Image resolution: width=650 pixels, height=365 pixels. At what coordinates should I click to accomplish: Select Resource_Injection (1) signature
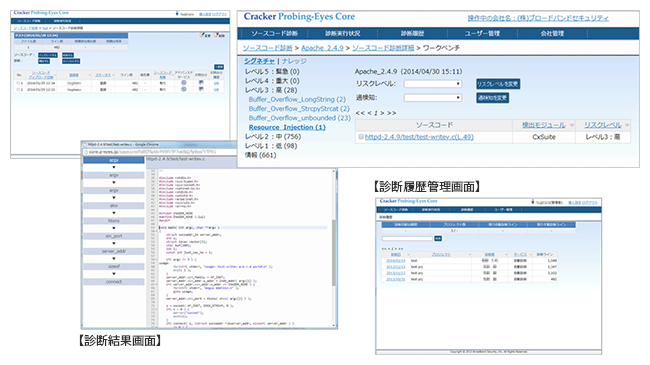click(x=287, y=127)
